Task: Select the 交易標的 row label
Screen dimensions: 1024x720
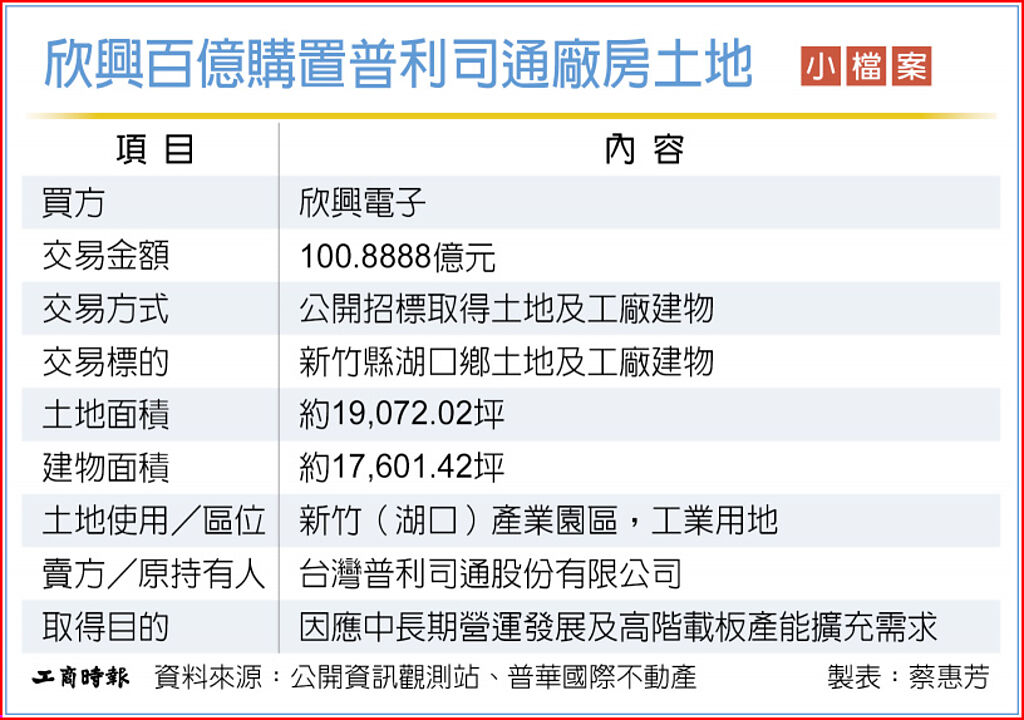Action: 106,361
